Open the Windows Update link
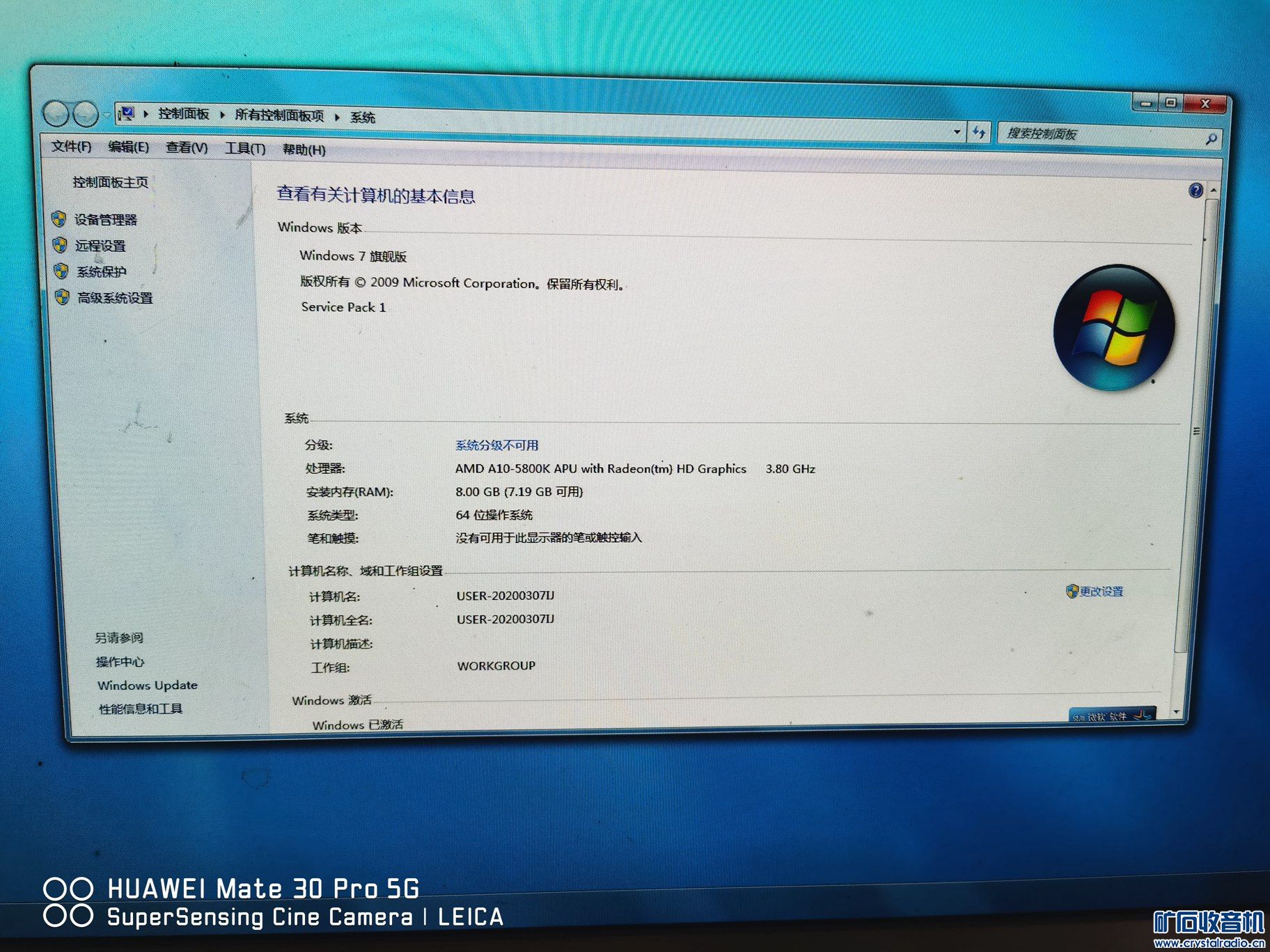Viewport: 1270px width, 952px height. tap(148, 685)
